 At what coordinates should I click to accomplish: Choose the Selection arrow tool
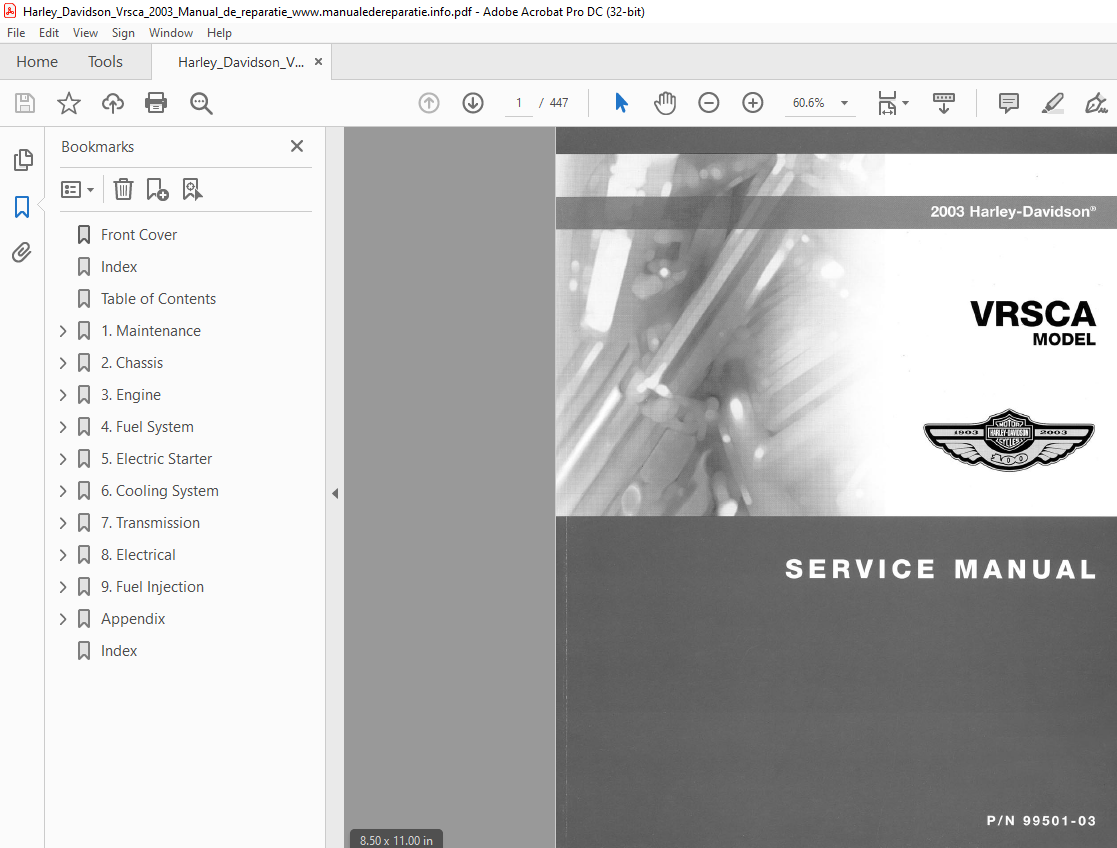[x=621, y=103]
